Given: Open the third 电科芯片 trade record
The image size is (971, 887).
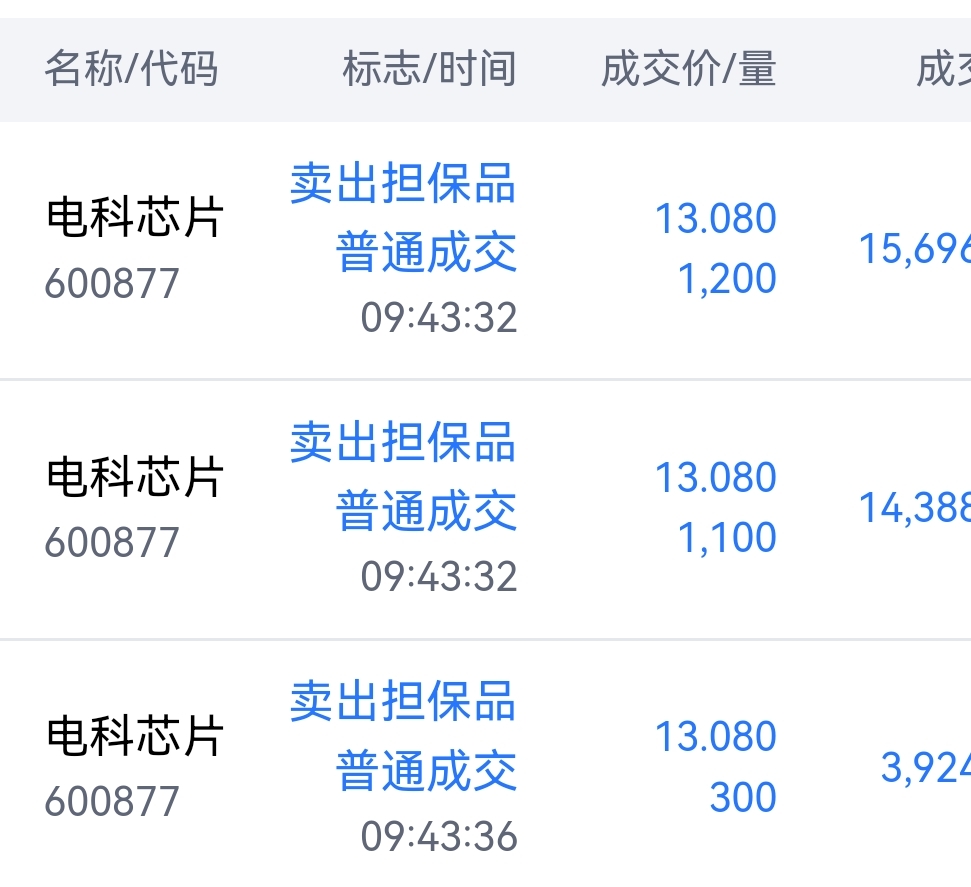Looking at the screenshot, I should point(486,764).
